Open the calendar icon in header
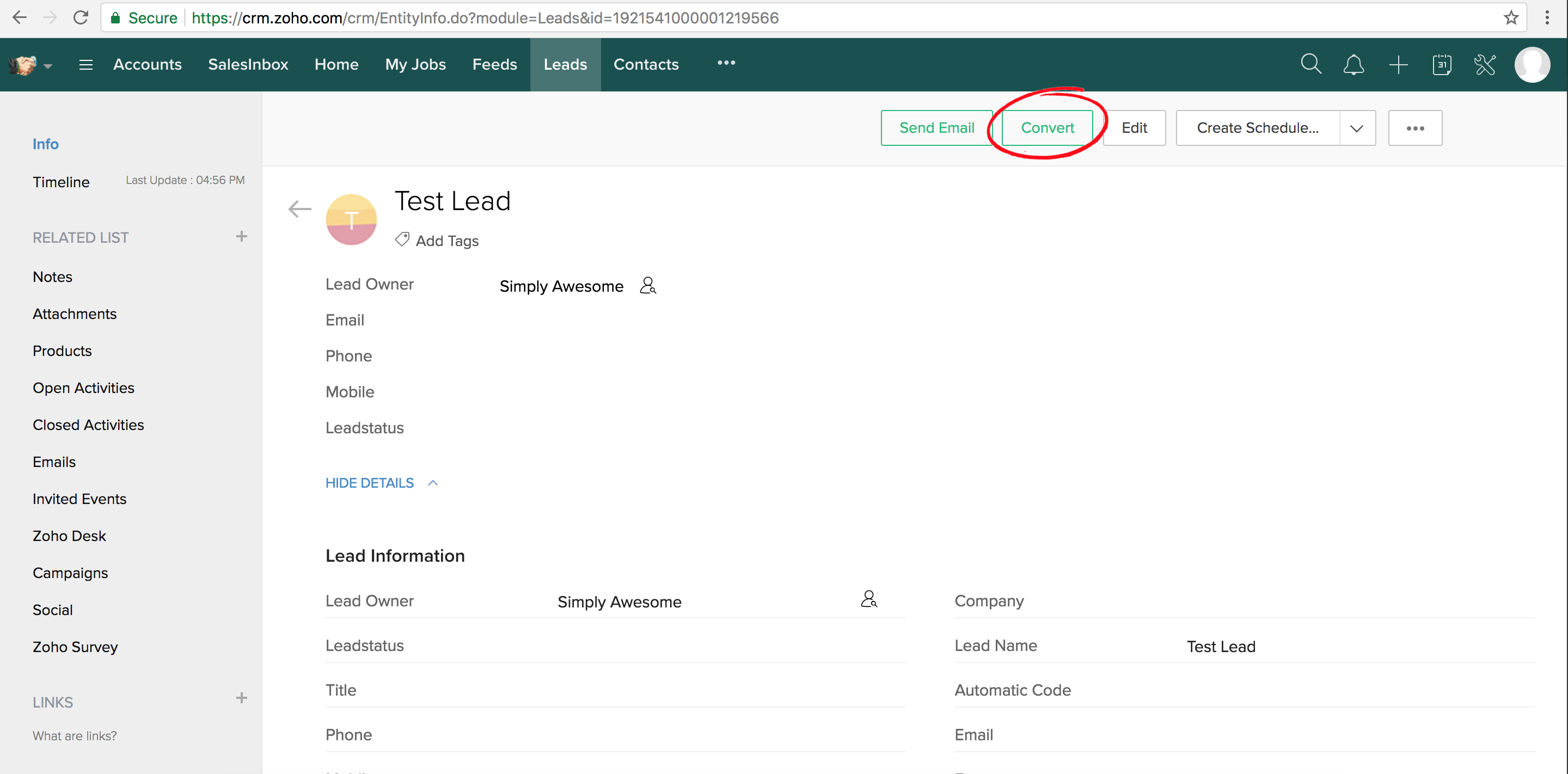 click(x=1441, y=64)
